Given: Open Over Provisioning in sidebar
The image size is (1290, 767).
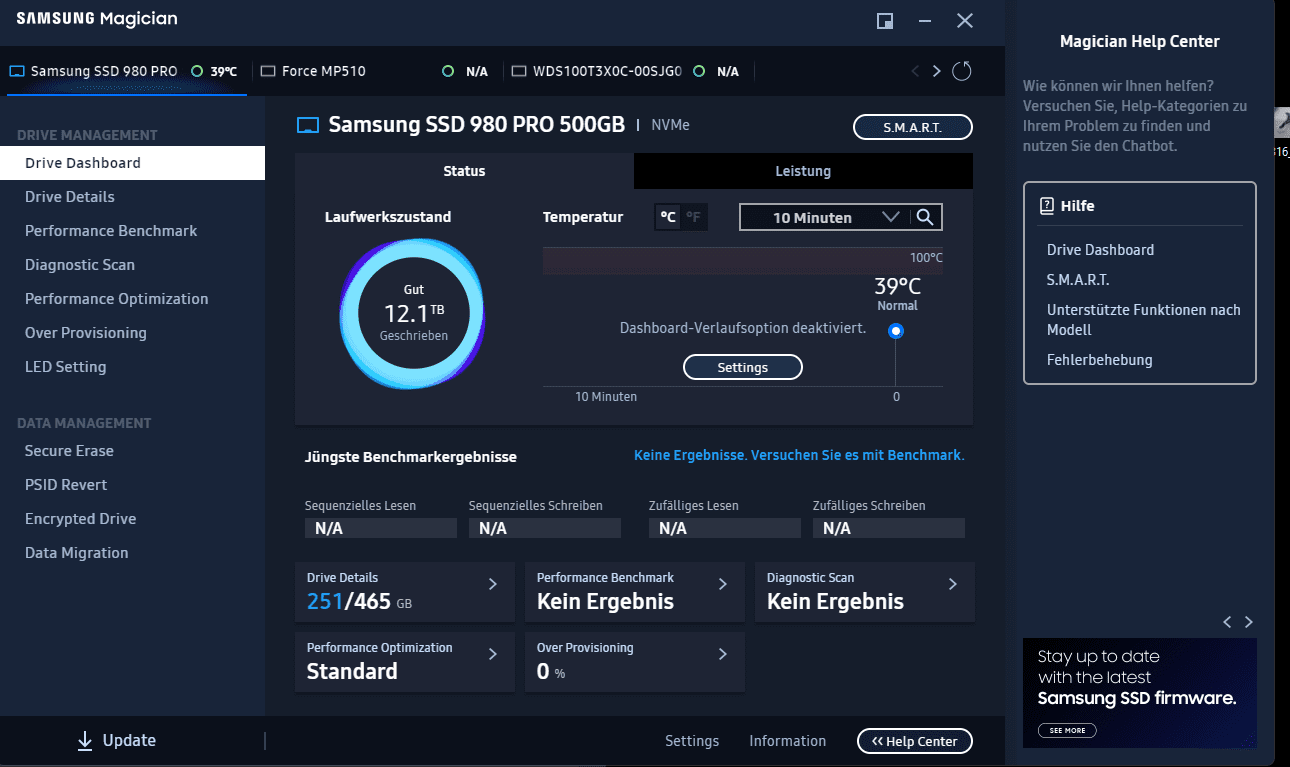Looking at the screenshot, I should [132, 333].
